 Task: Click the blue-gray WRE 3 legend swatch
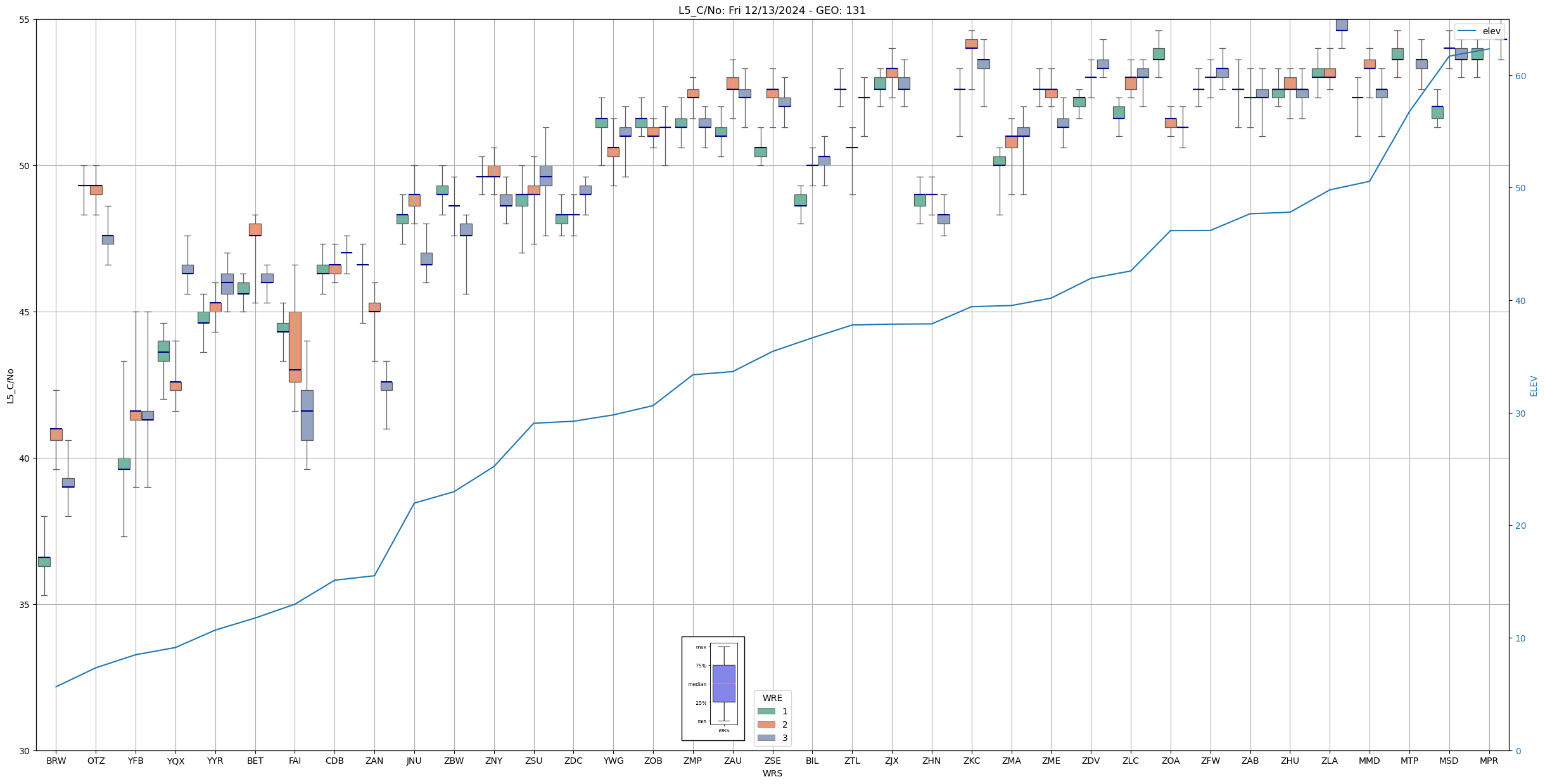pyautogui.click(x=766, y=738)
